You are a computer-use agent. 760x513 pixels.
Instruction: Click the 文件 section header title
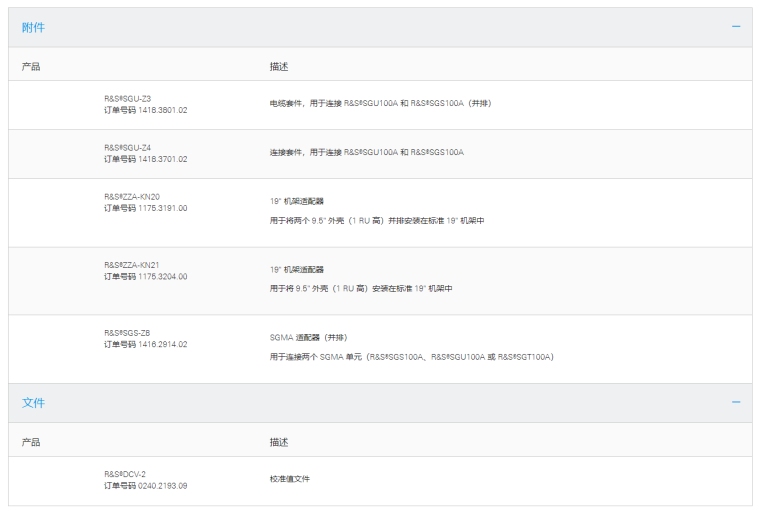33,402
